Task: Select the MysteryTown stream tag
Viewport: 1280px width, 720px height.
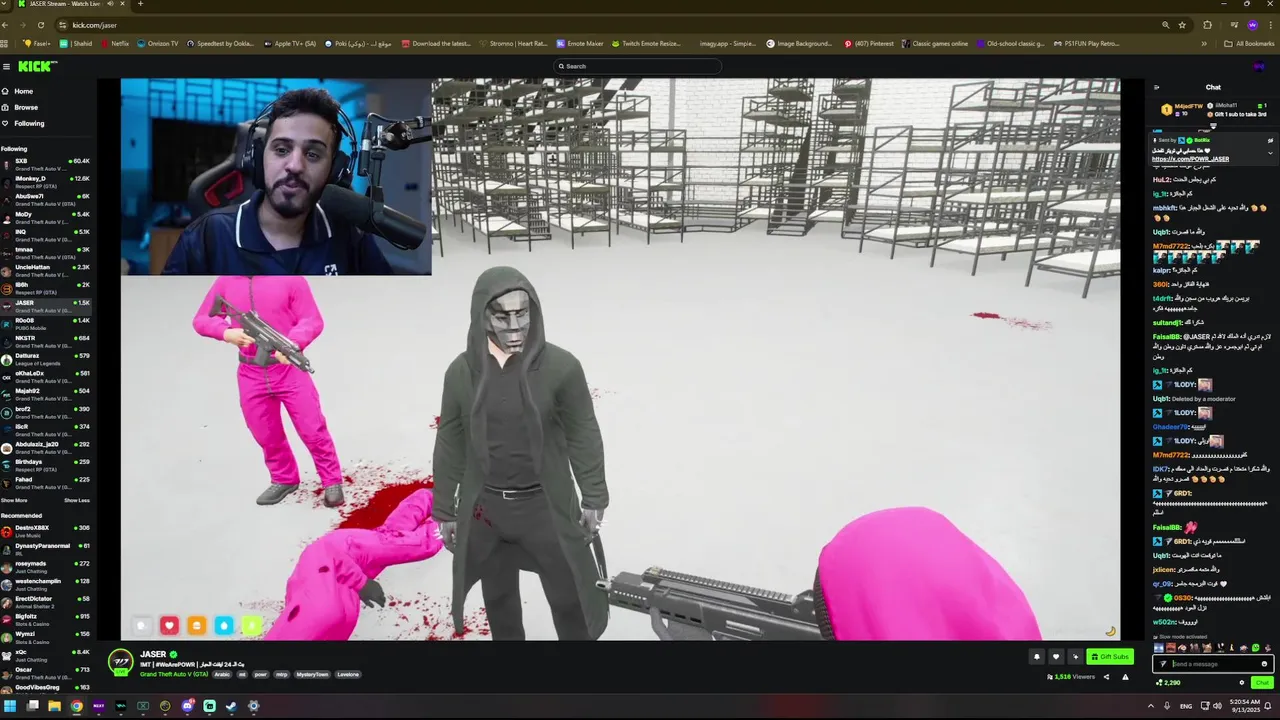Action: tap(312, 674)
